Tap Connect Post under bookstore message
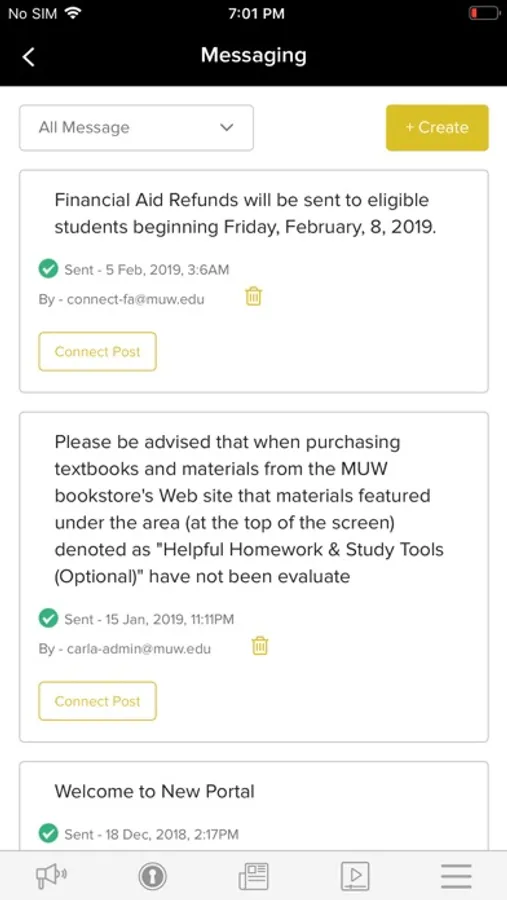Image resolution: width=507 pixels, height=900 pixels. [x=98, y=701]
